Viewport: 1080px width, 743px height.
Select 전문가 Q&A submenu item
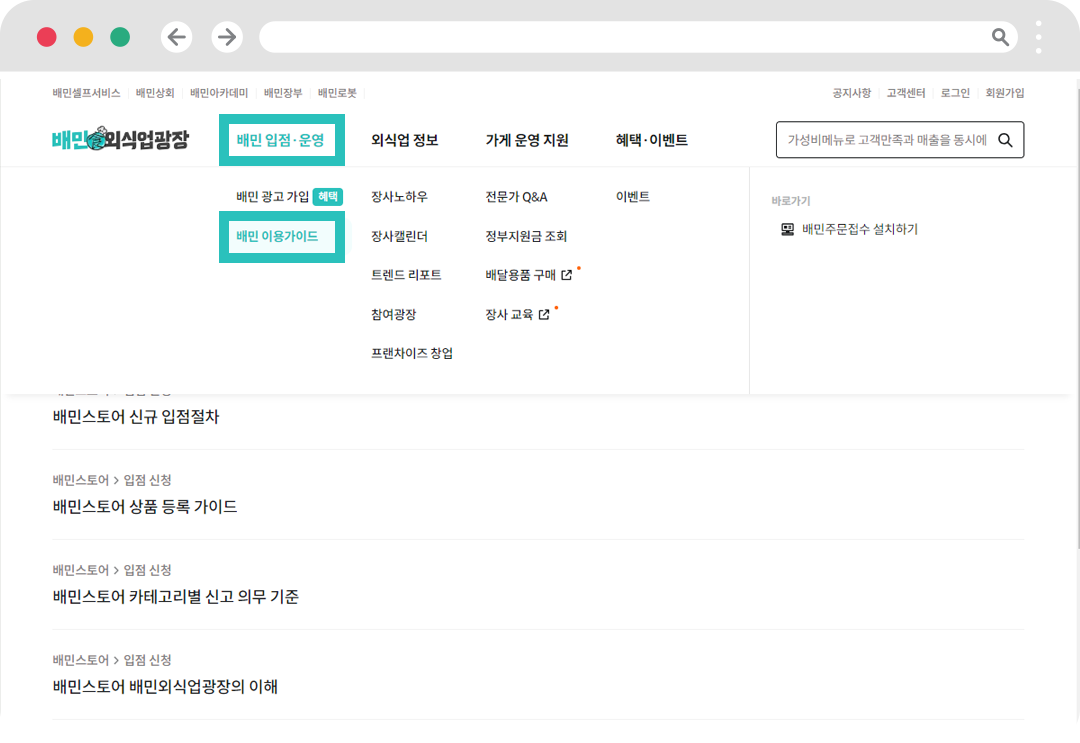point(517,197)
